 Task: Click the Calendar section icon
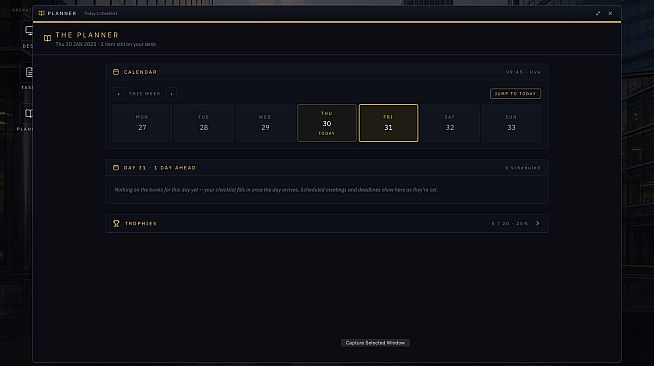(x=116, y=72)
